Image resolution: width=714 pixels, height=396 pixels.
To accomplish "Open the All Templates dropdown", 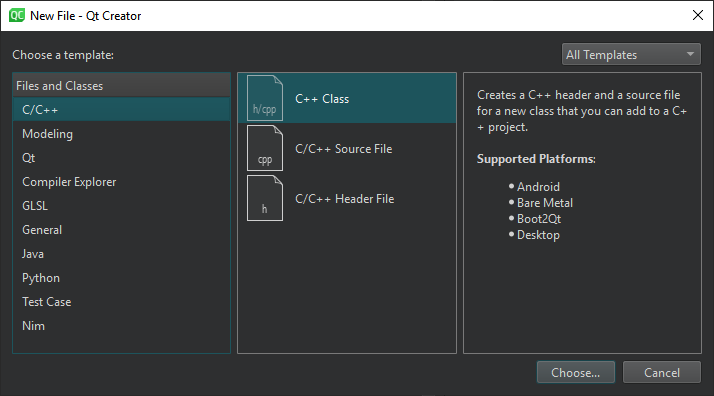I will pos(631,55).
